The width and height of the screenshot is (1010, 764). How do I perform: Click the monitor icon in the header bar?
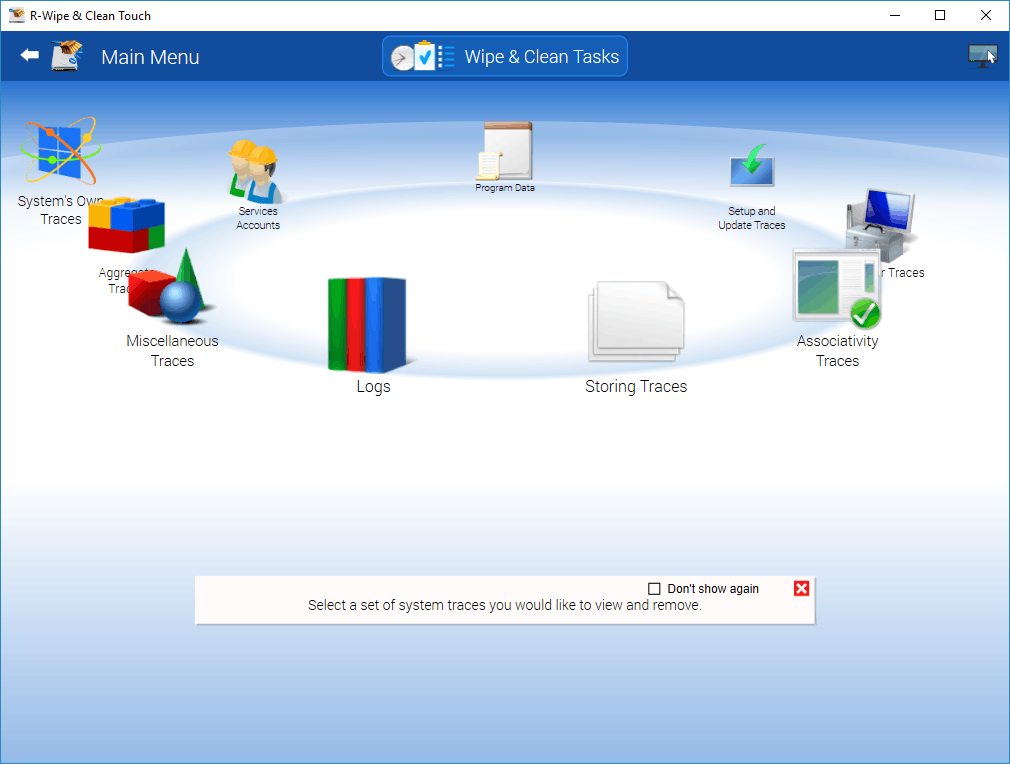(982, 56)
